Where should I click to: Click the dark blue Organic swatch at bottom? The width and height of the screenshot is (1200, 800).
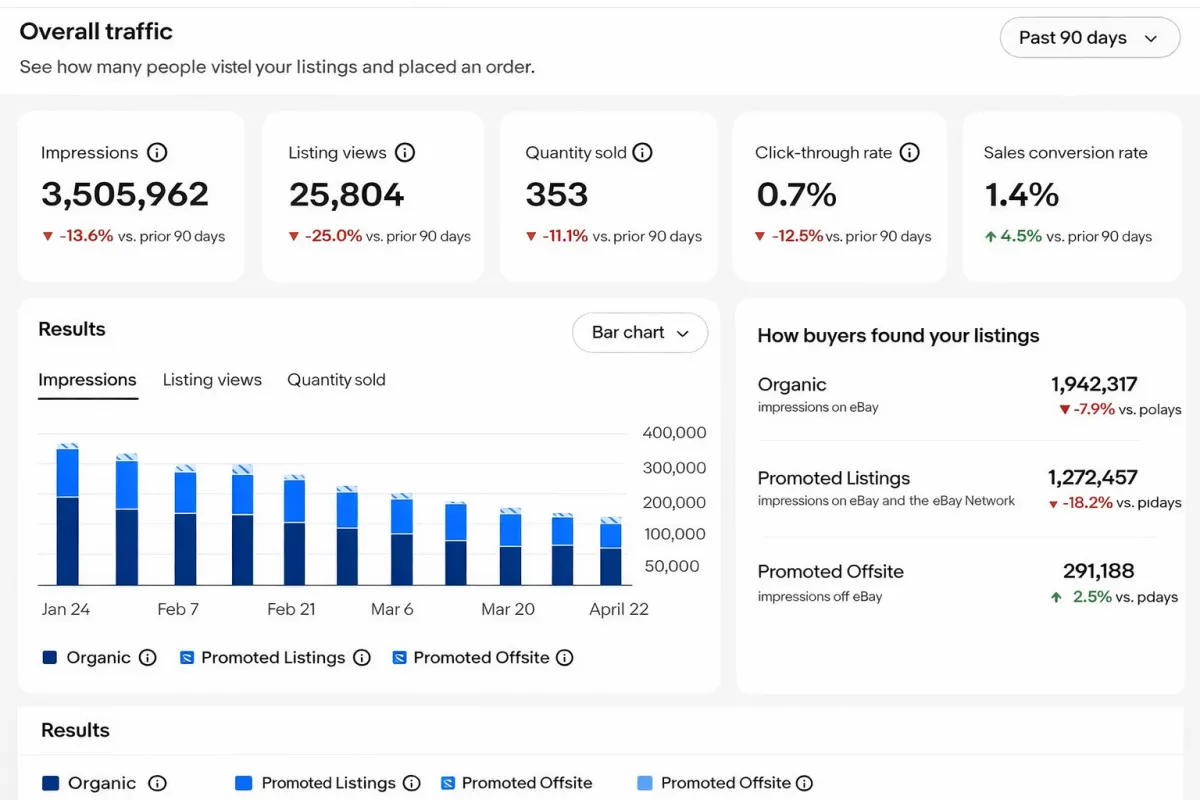tap(50, 784)
